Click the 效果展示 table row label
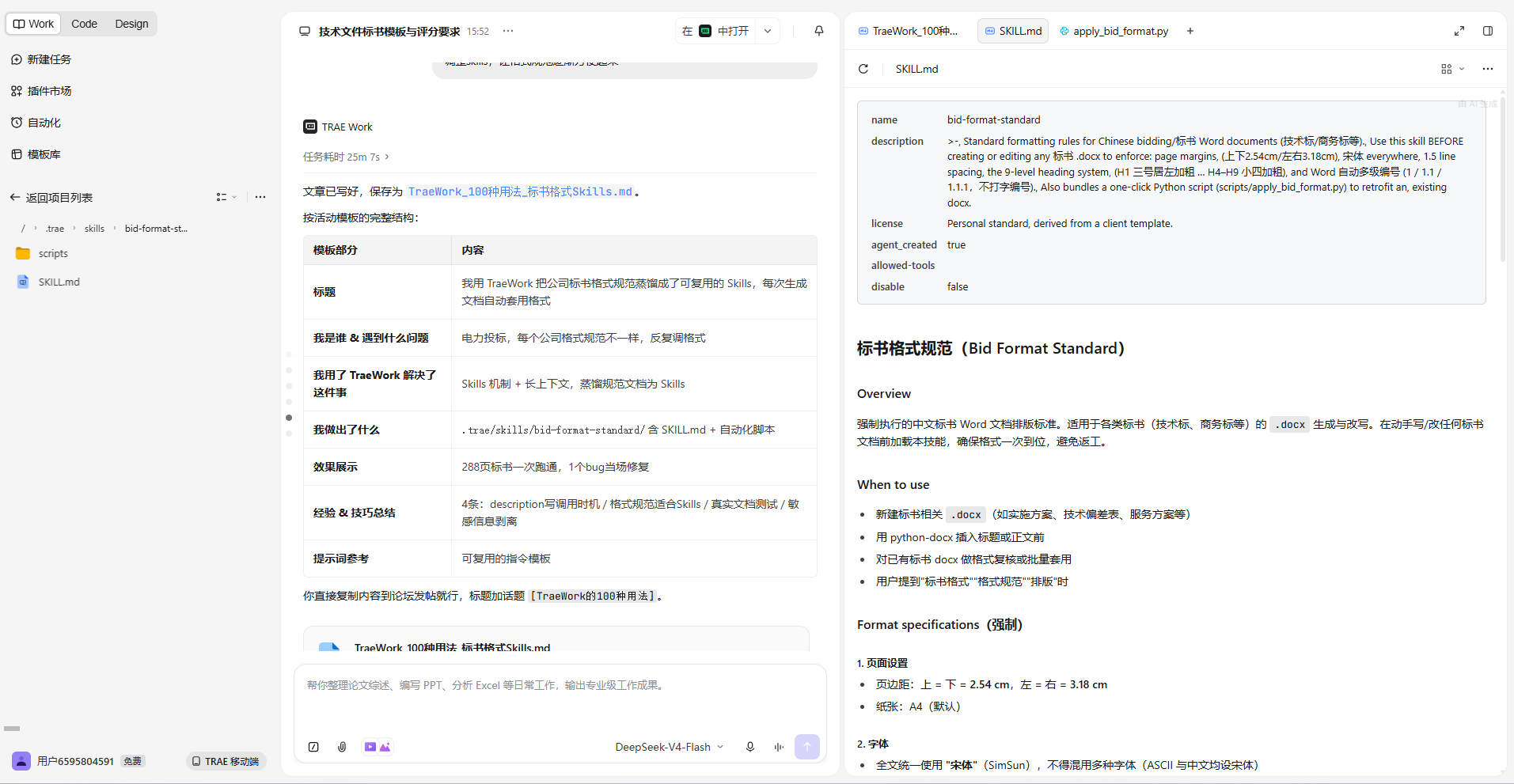Viewport: 1514px width, 784px height. pos(336,467)
